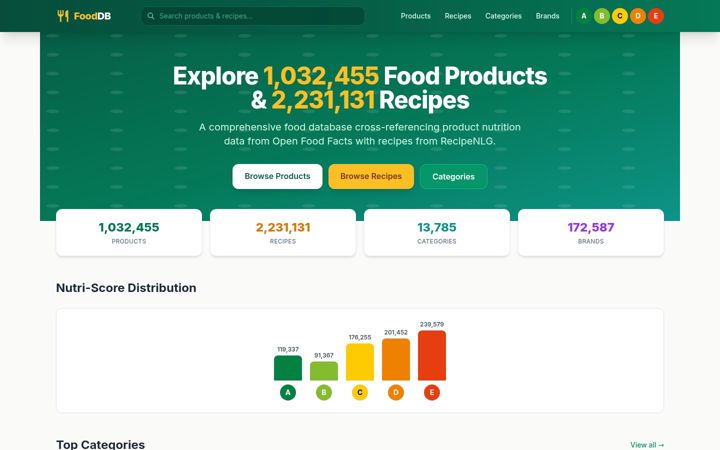Click the Browse Products button
Viewport: 720px width, 450px height.
277,176
